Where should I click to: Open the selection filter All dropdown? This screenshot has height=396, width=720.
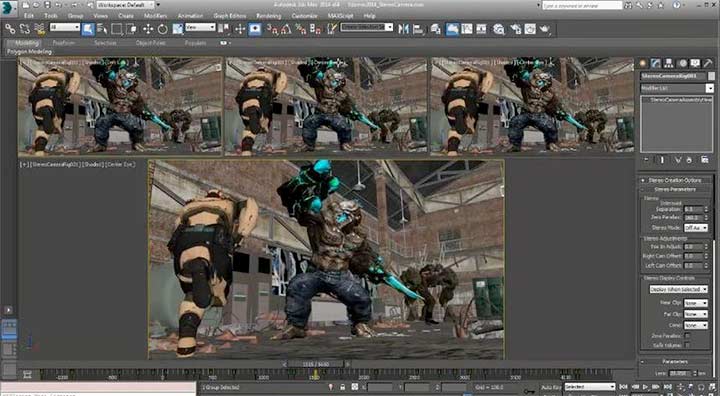point(65,28)
